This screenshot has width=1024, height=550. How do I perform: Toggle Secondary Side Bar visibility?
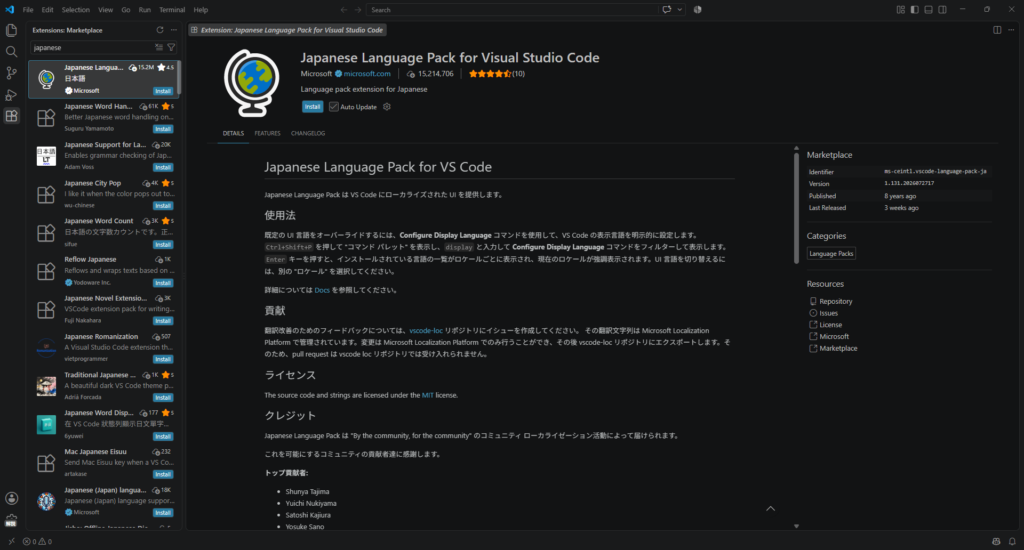942,10
